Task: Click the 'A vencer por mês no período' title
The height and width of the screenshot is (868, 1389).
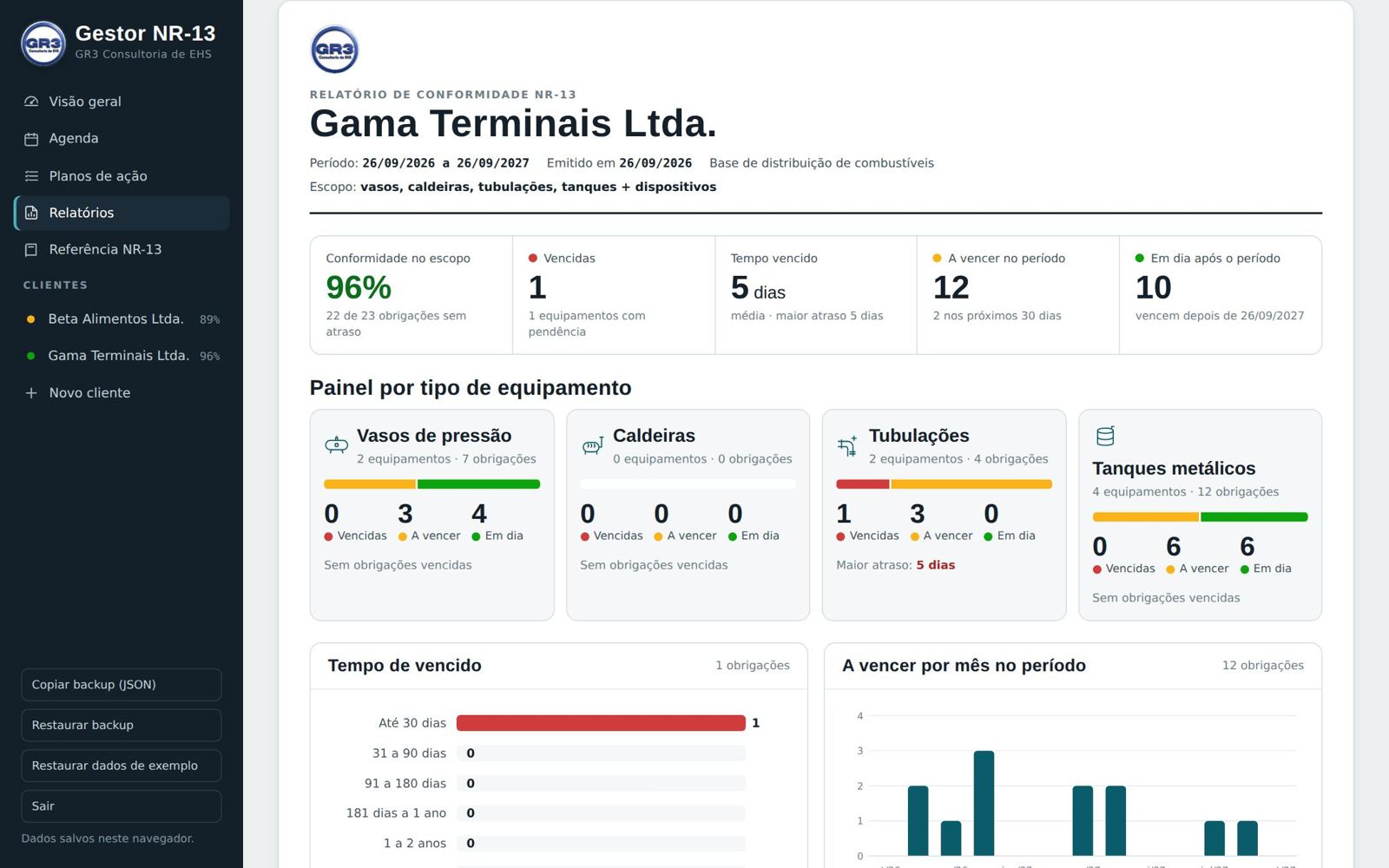Action: click(964, 666)
